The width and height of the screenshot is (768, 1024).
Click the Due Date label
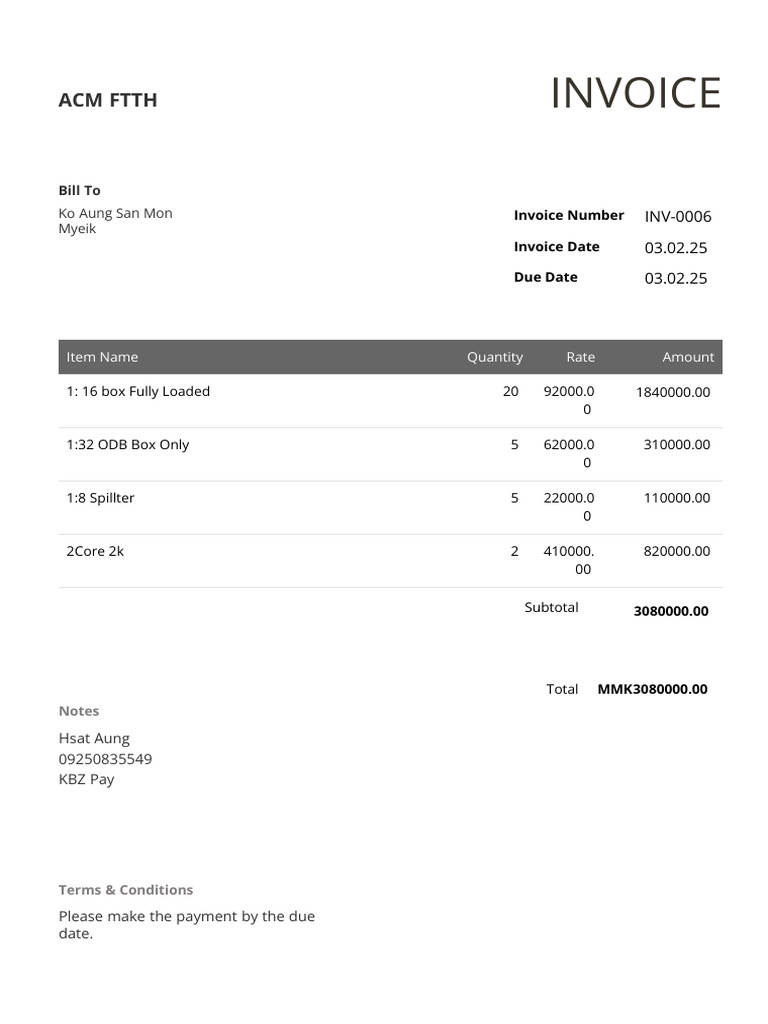545,277
